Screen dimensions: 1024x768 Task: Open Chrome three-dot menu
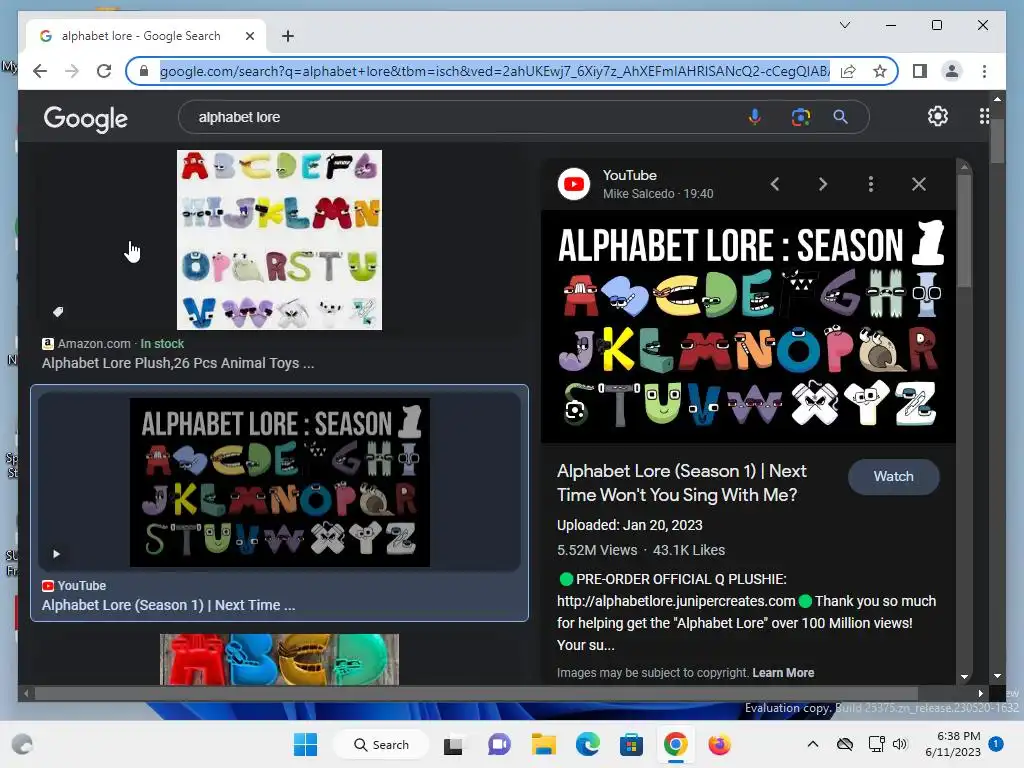click(x=984, y=71)
